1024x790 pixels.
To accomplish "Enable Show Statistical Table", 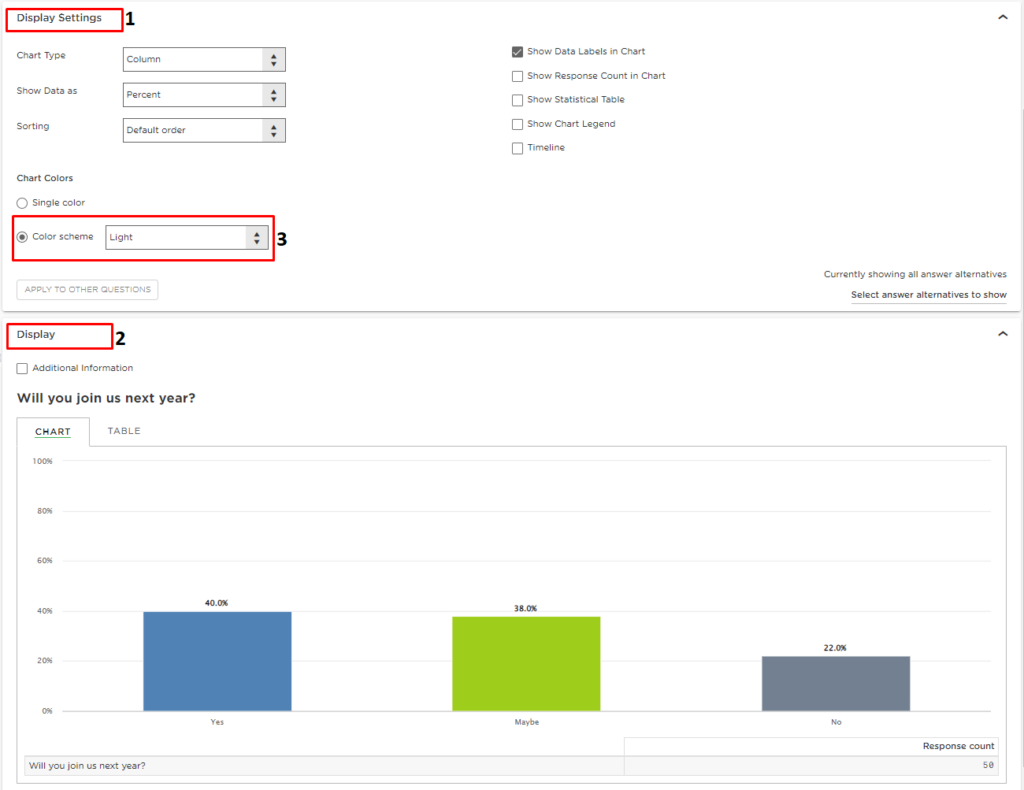I will tap(517, 99).
